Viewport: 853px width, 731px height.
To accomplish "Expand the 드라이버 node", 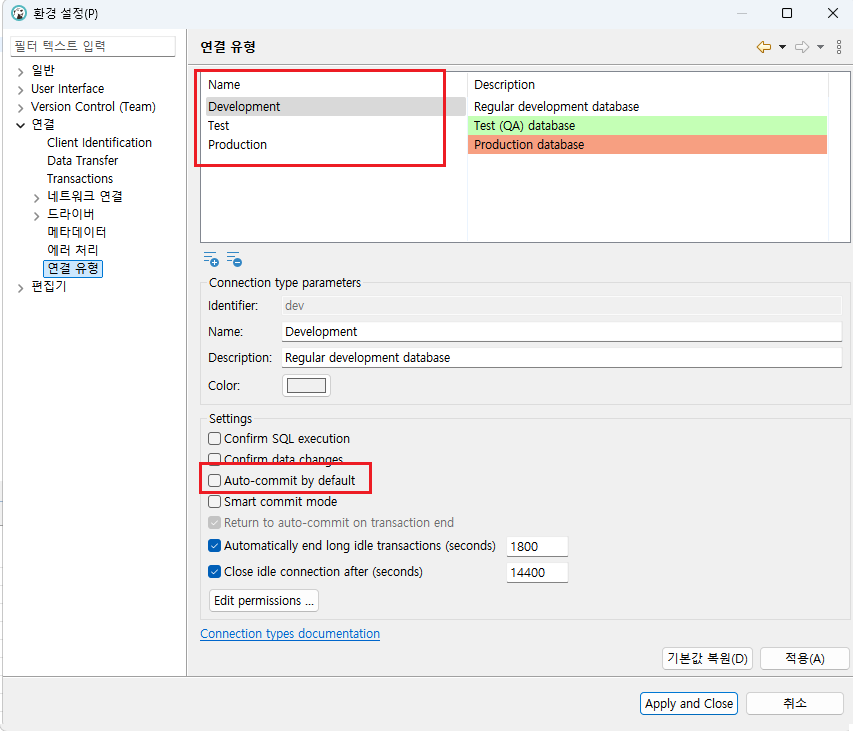I will click(x=36, y=216).
